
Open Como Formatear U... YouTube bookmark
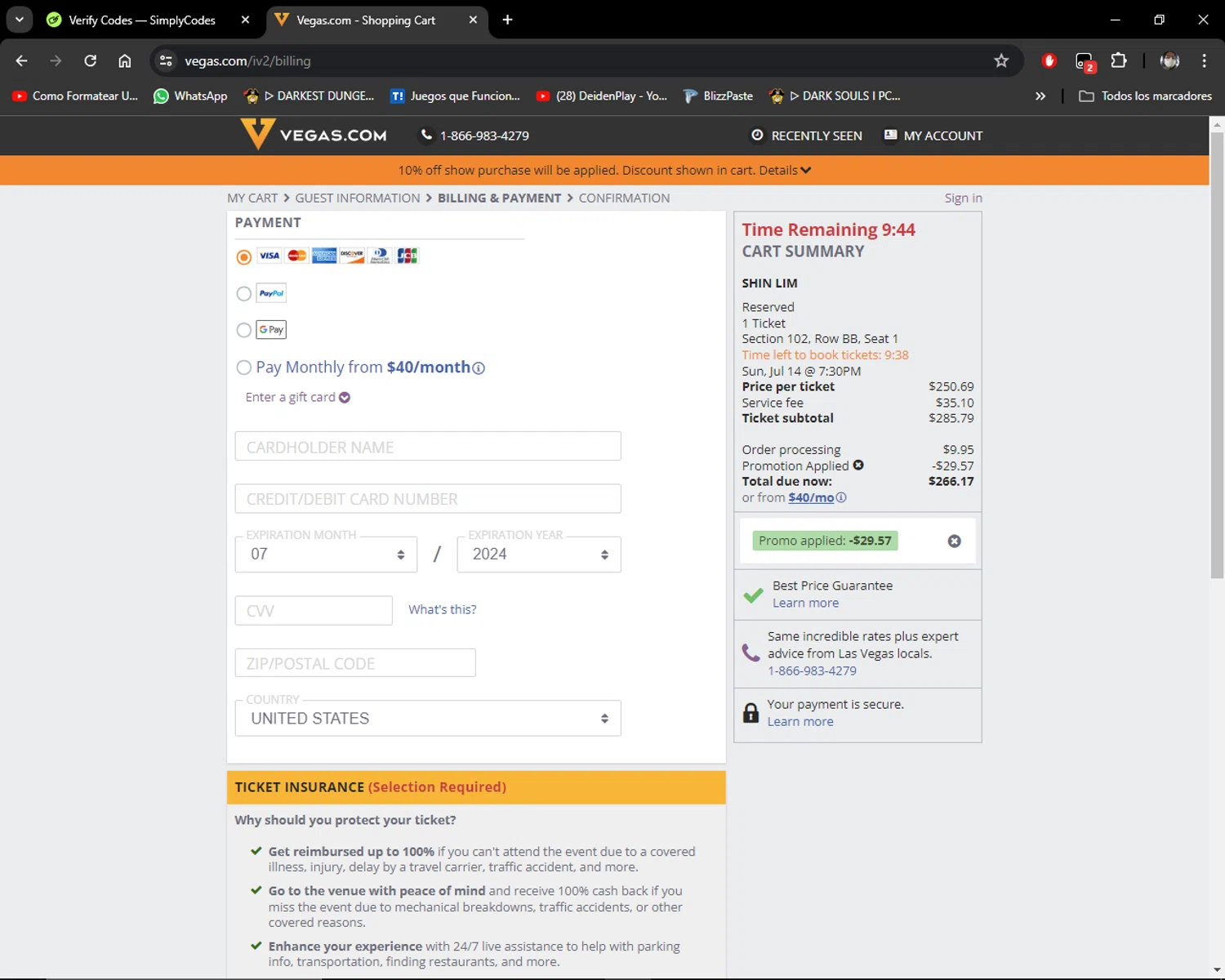click(x=75, y=96)
